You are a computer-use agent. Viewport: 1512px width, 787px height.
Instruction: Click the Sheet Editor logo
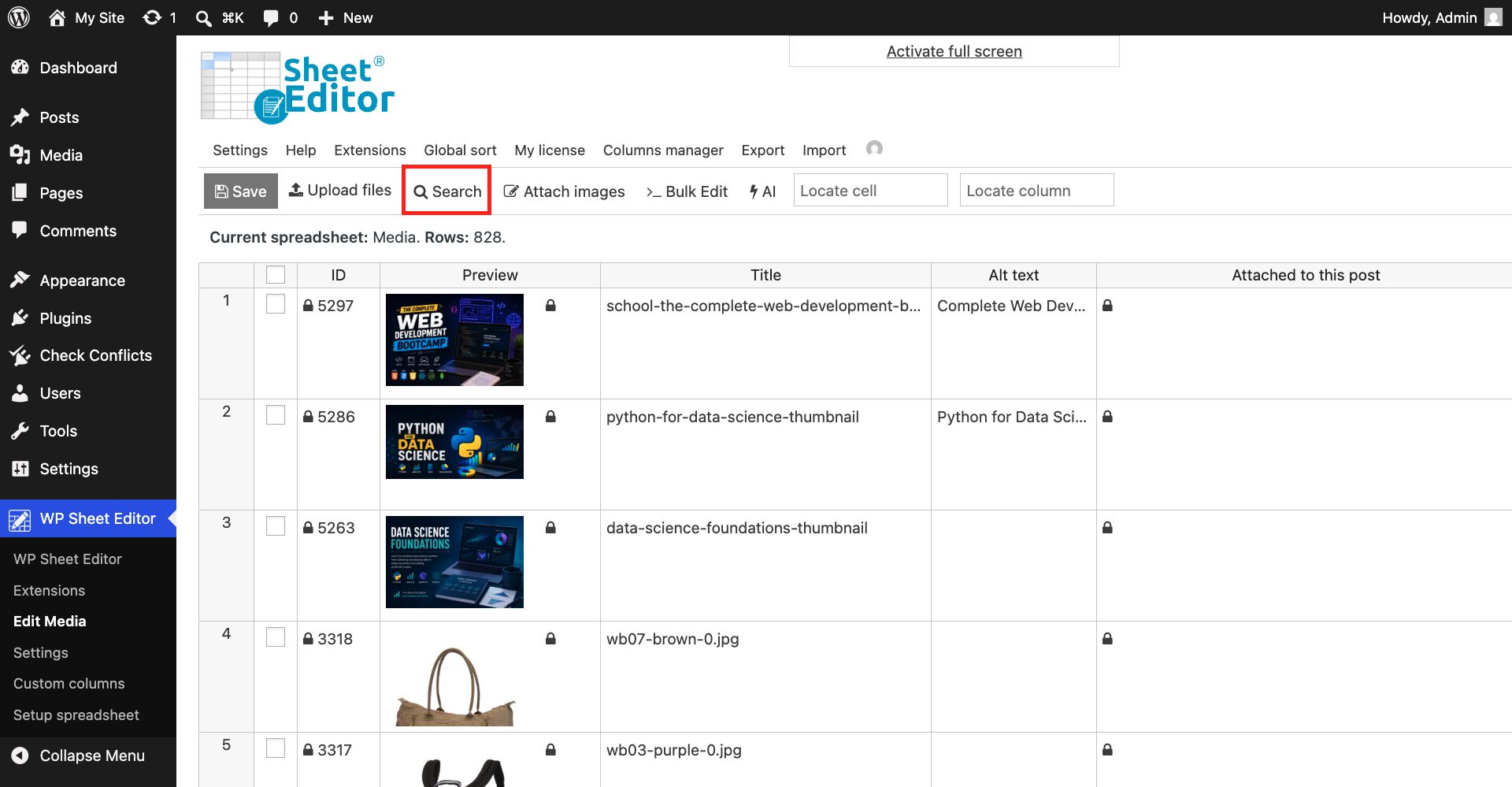coord(298,87)
